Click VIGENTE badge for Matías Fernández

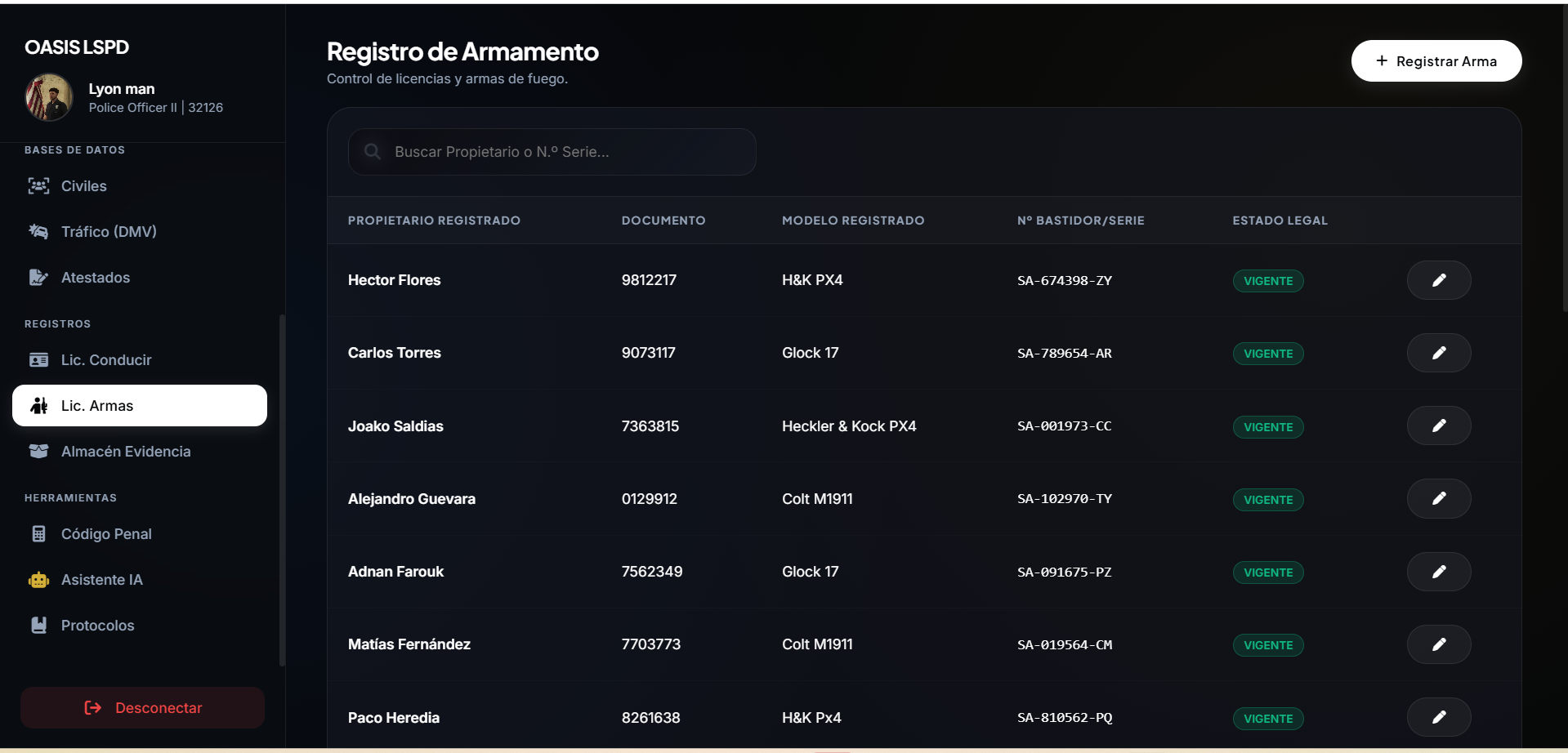click(1268, 645)
